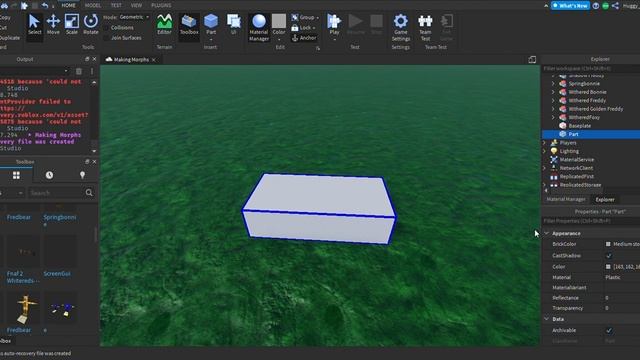Open Game Settings
640x360 pixels.
coord(401,27)
